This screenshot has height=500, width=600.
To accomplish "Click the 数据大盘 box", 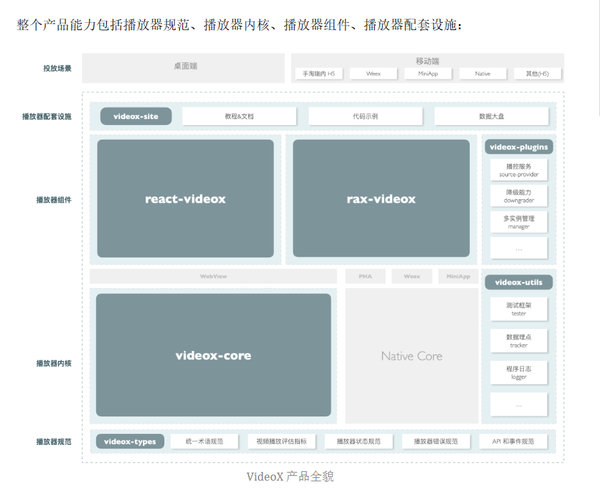I will click(x=492, y=116).
